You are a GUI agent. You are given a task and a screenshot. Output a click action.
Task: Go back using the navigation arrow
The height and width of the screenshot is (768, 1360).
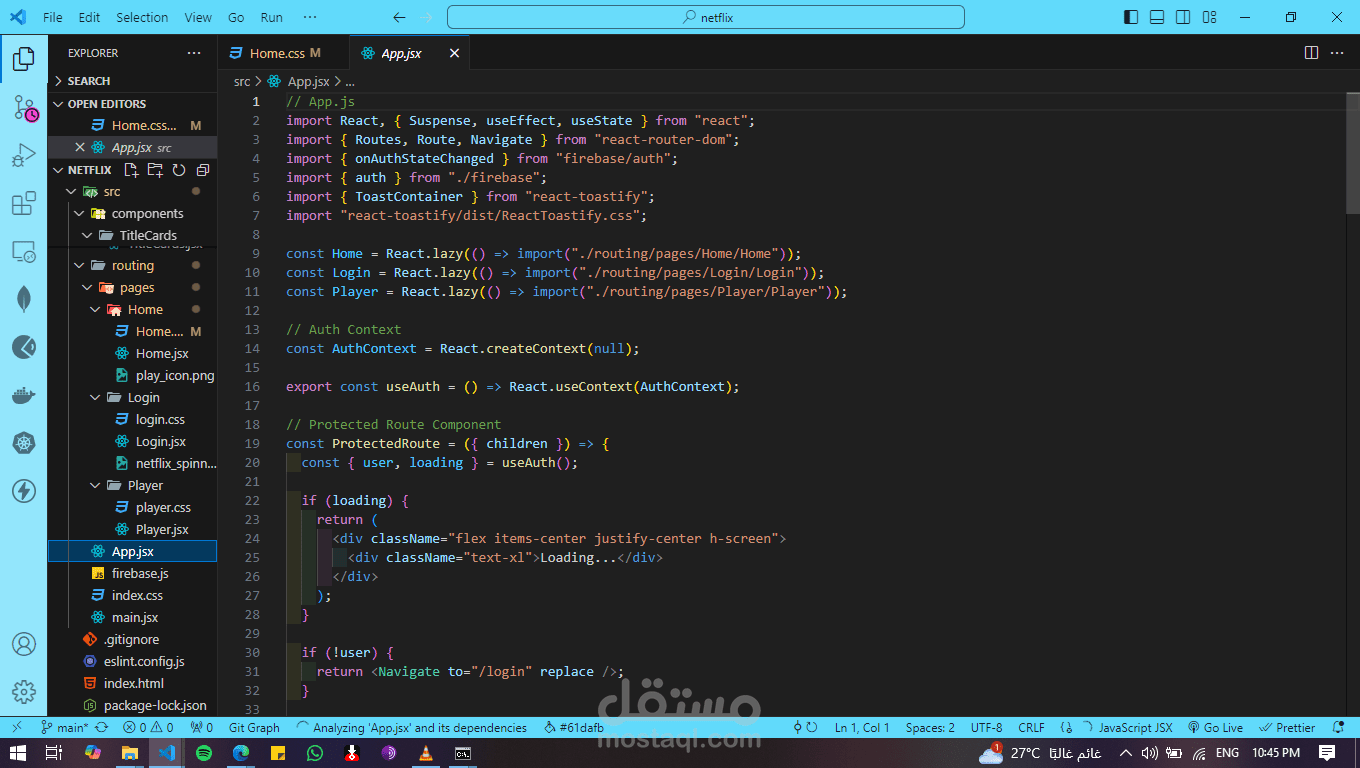400,17
